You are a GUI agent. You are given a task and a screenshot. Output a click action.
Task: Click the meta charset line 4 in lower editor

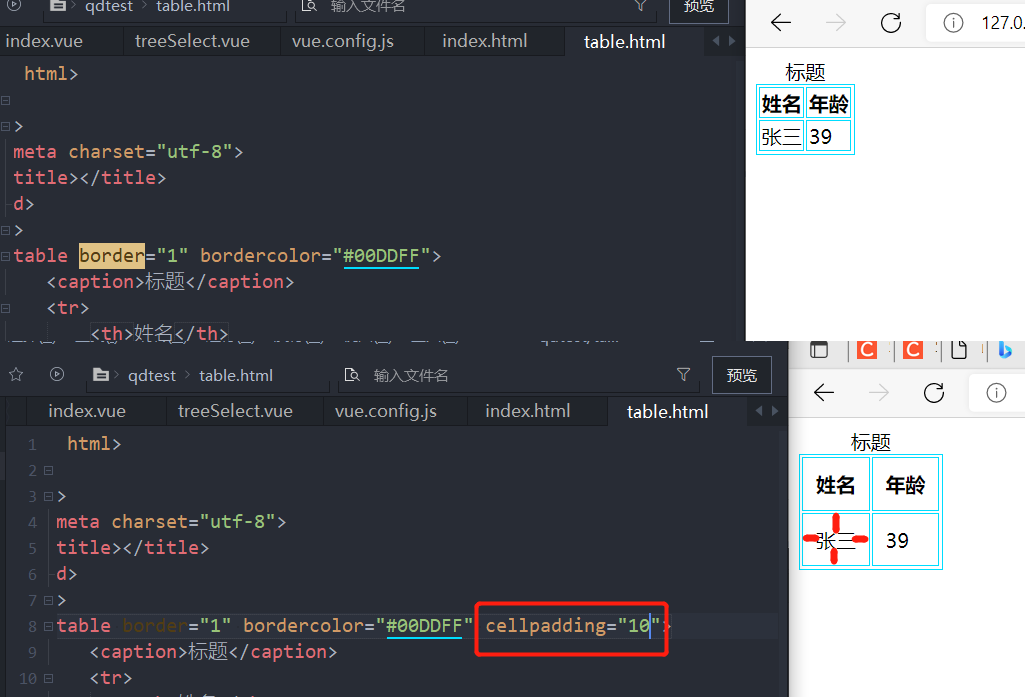(x=171, y=522)
